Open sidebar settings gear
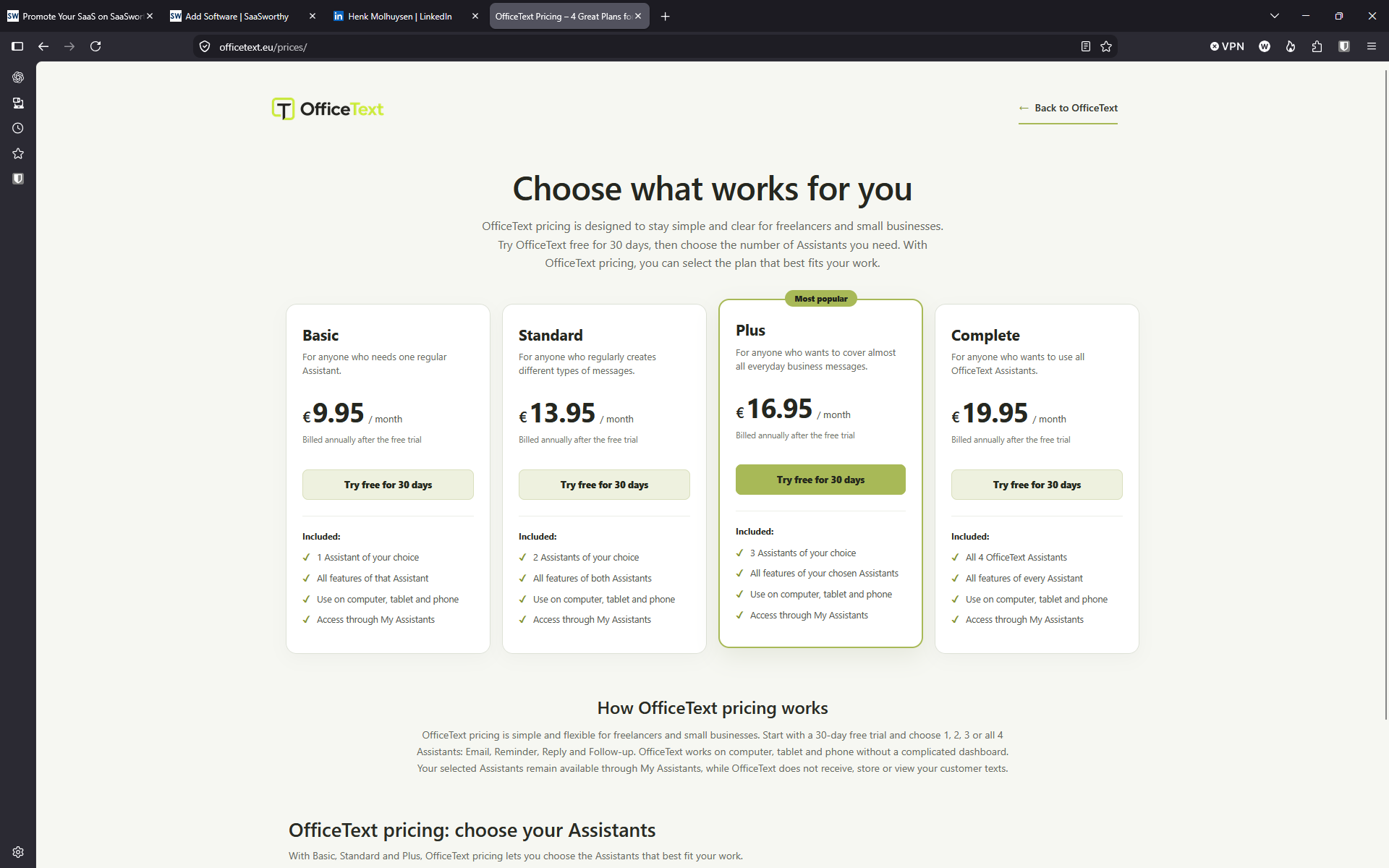The width and height of the screenshot is (1389, 868). [18, 852]
